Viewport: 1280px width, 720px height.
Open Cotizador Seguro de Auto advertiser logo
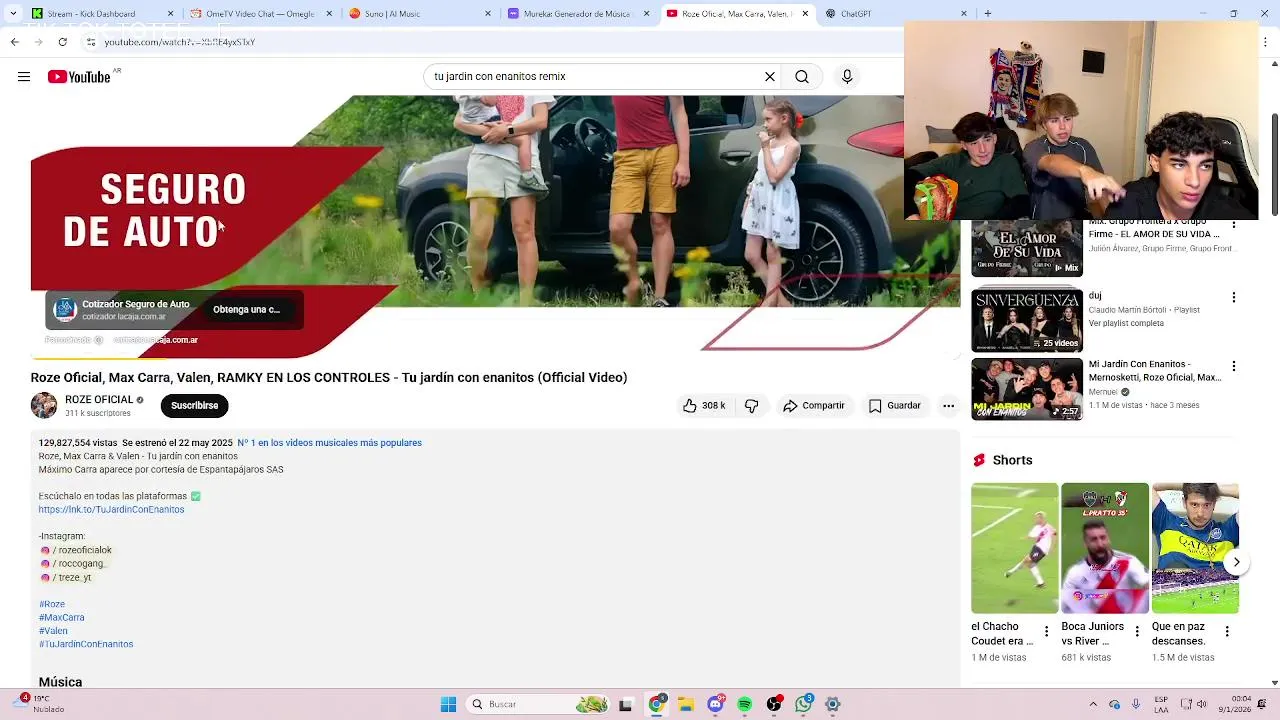(65, 310)
